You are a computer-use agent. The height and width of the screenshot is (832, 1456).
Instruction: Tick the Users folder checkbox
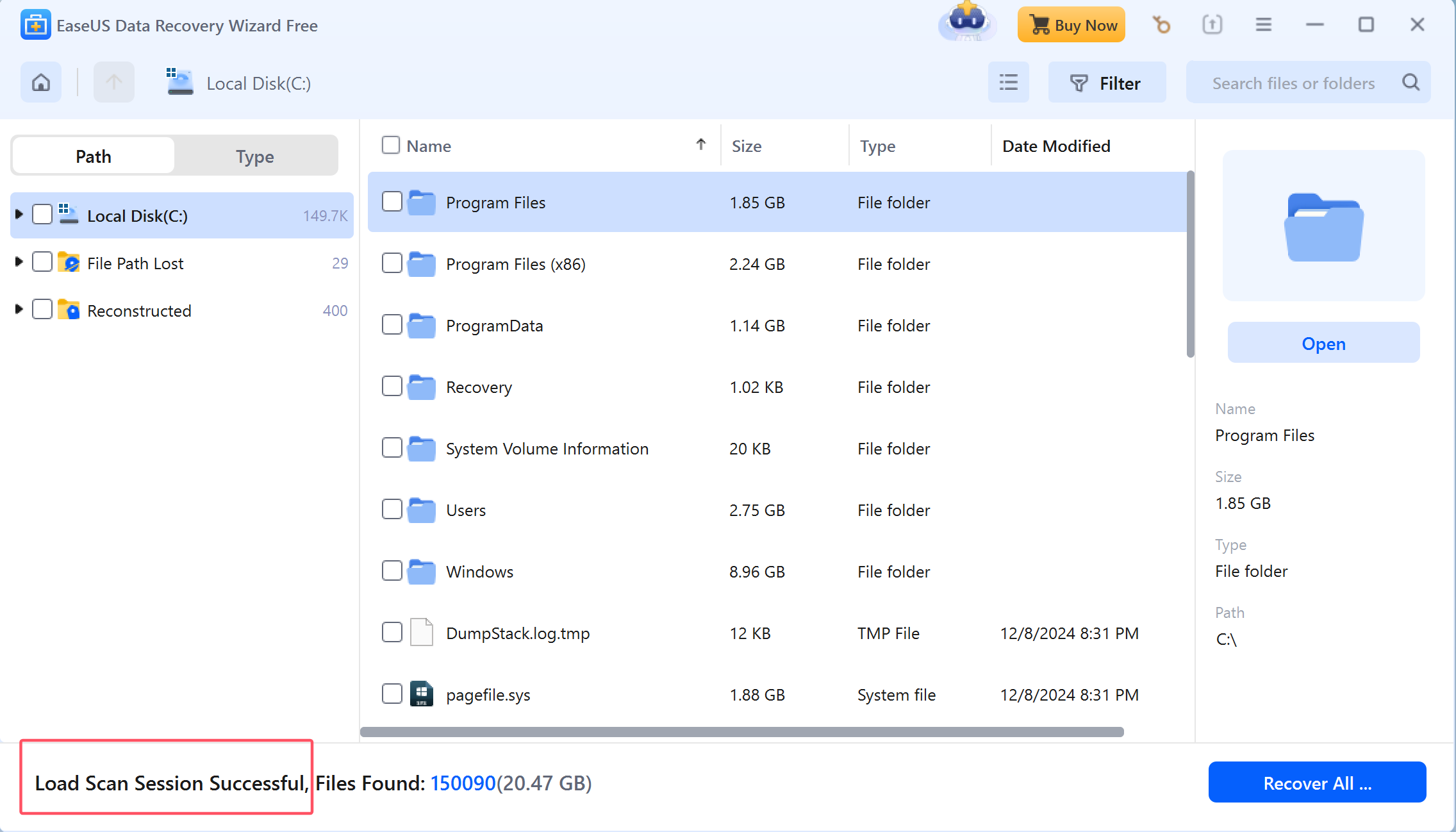392,510
